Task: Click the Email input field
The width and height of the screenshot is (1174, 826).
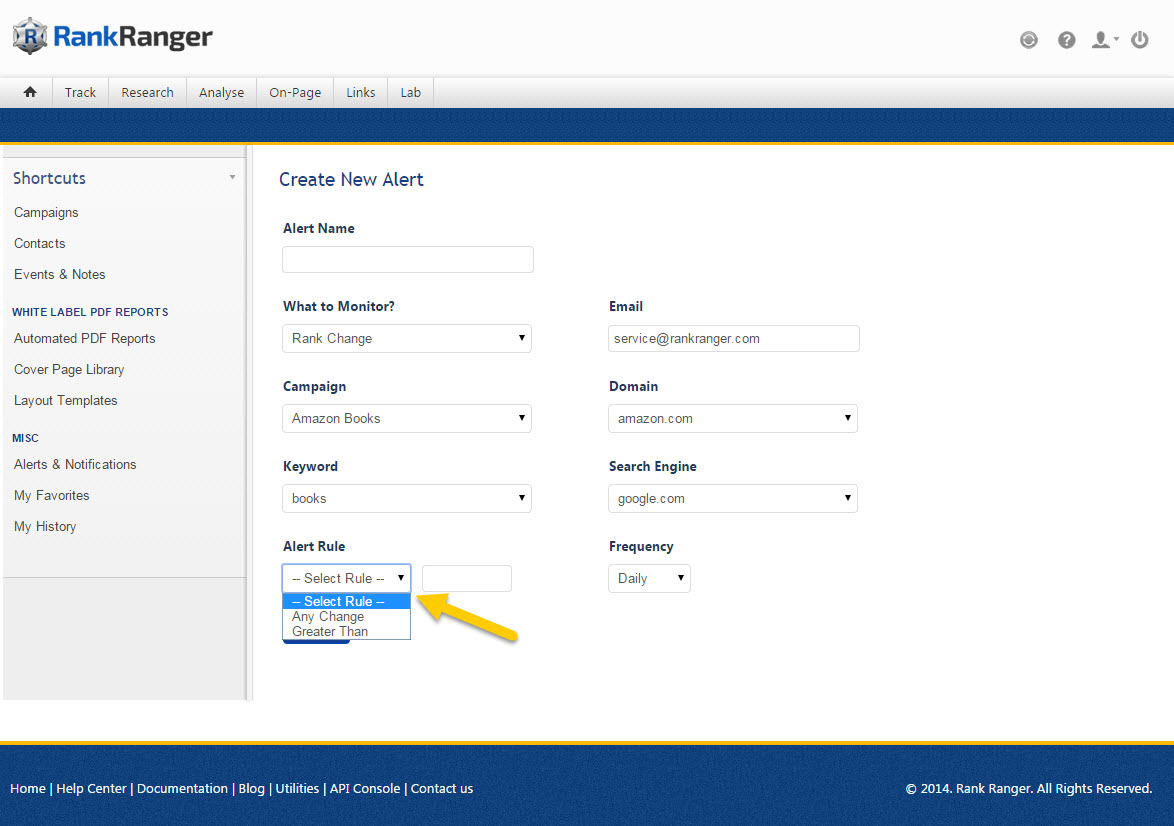Action: click(733, 338)
